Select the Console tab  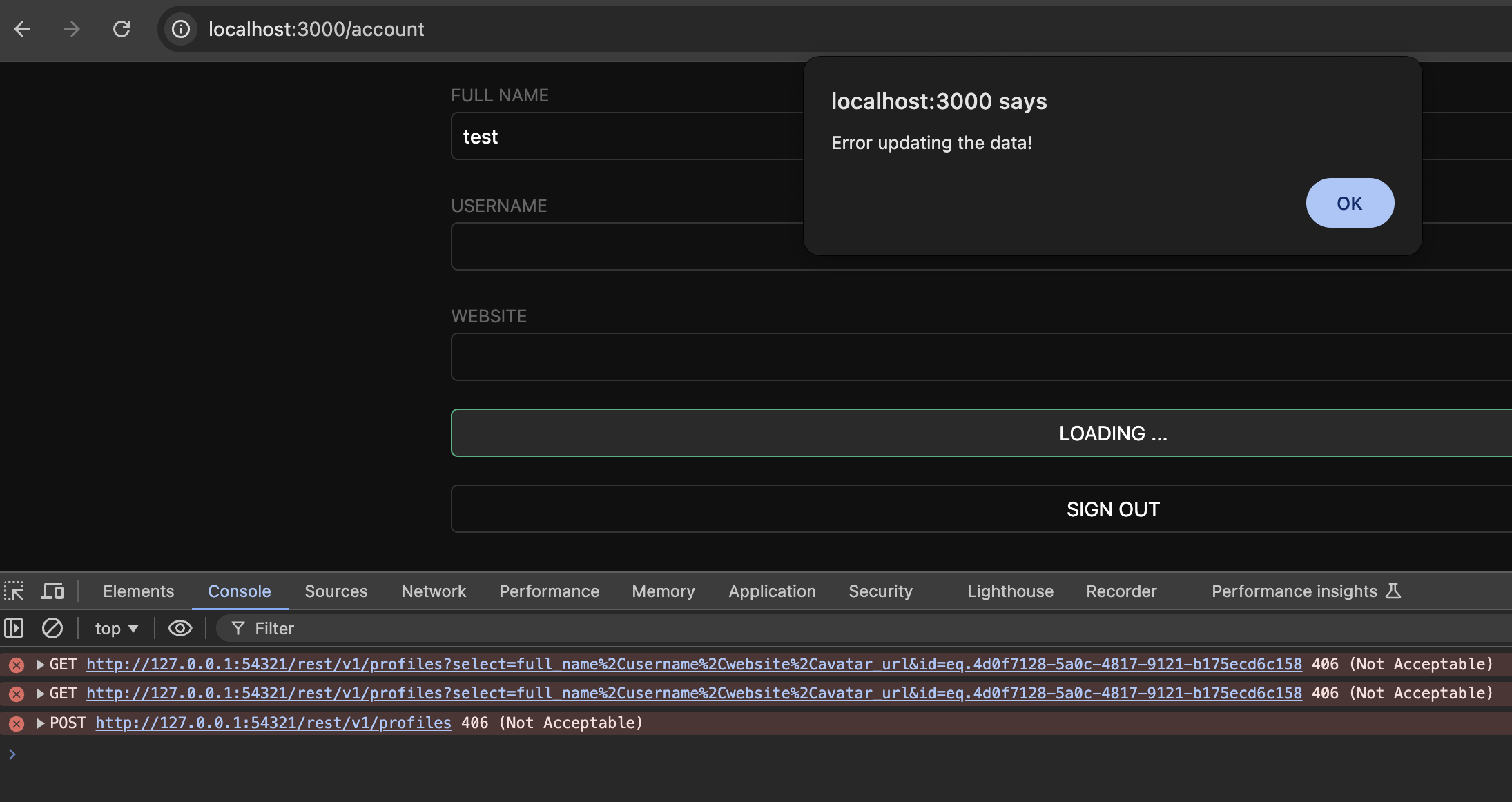[x=240, y=591]
